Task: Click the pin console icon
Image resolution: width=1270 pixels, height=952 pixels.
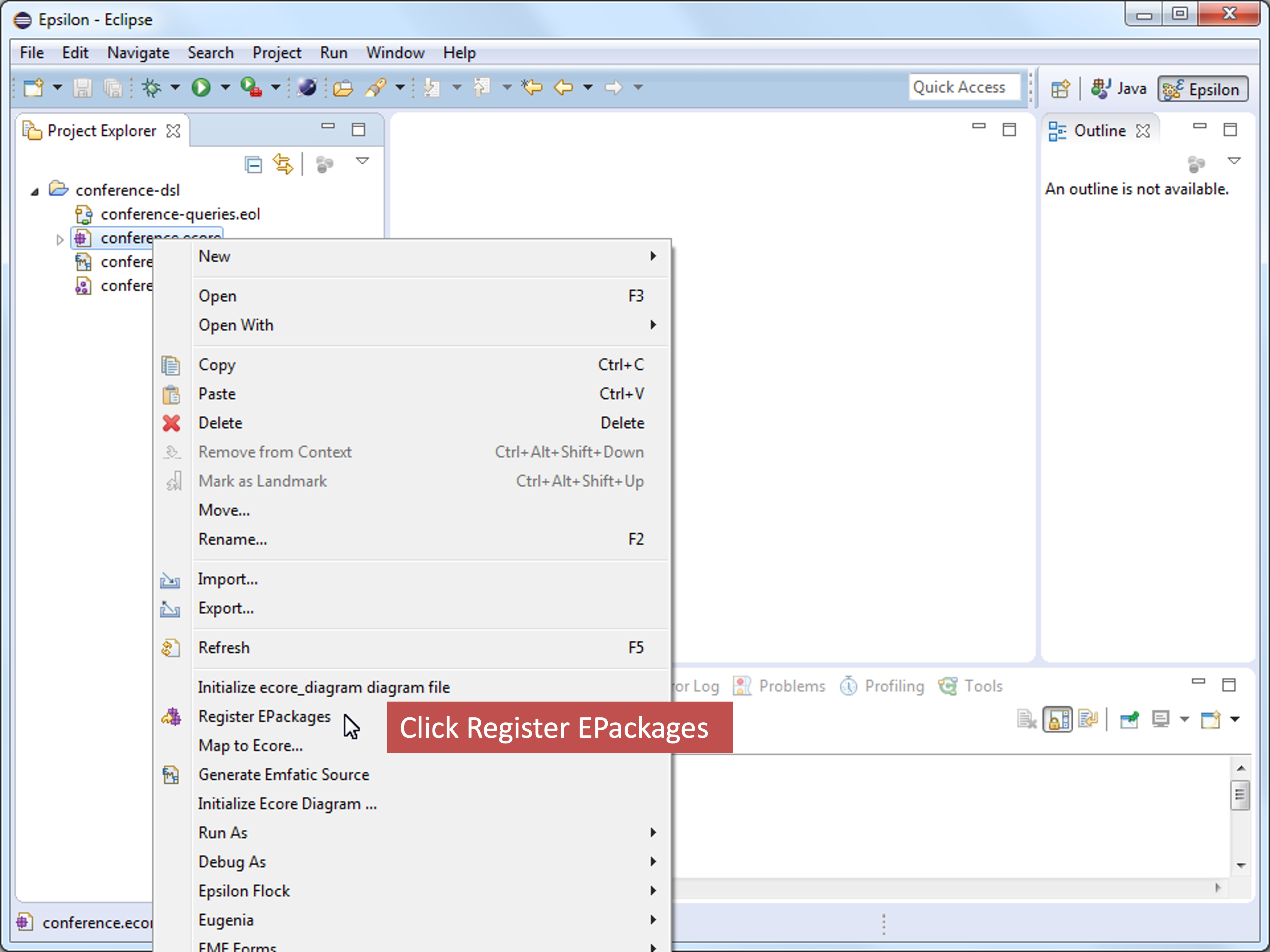Action: (1129, 719)
